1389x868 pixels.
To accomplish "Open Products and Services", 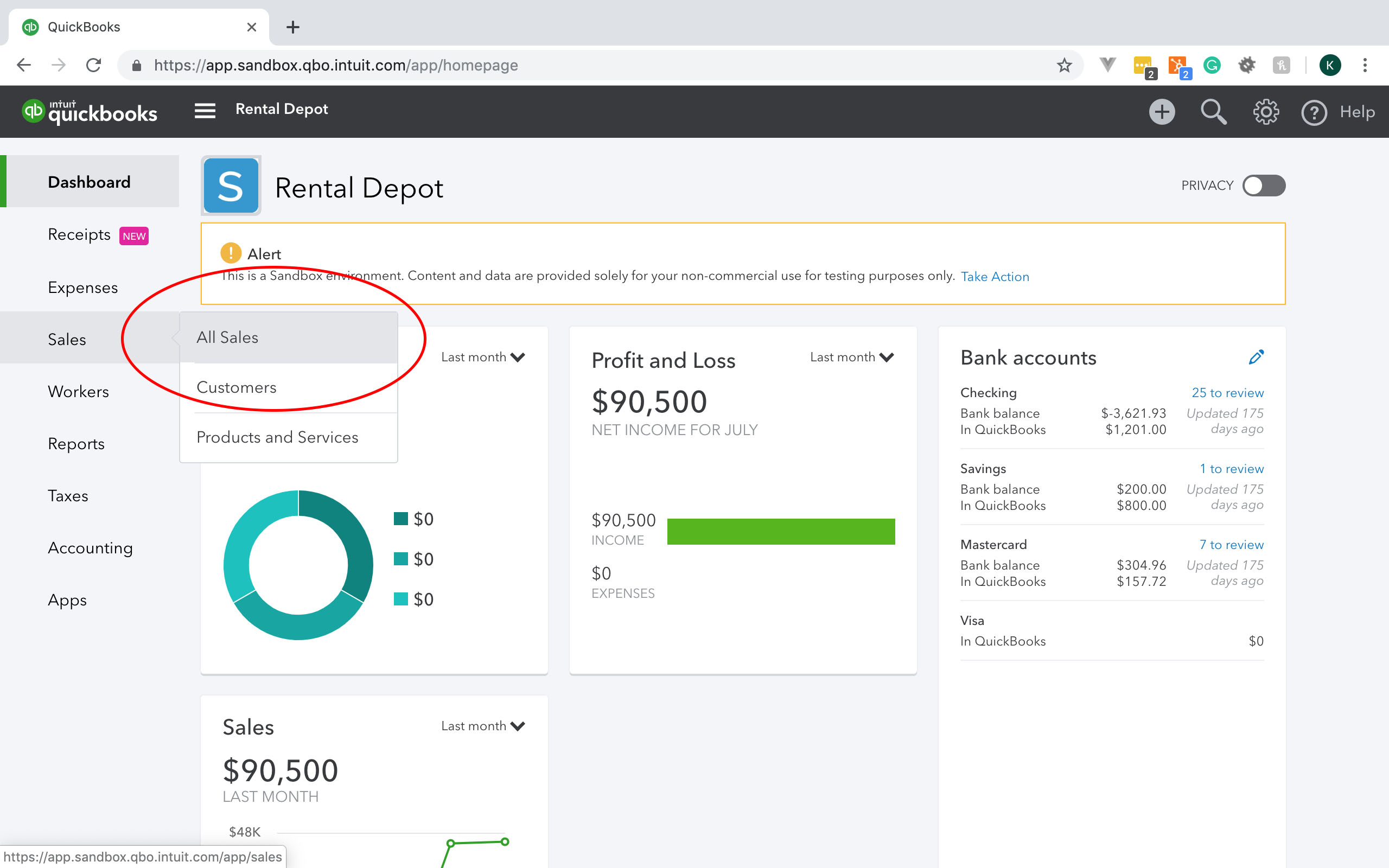I will tap(277, 437).
